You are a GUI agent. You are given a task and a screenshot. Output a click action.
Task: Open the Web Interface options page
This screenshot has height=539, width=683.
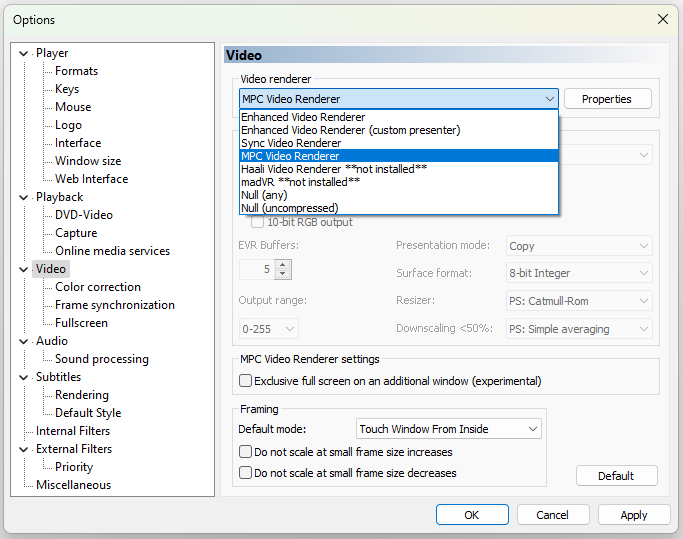[91, 179]
